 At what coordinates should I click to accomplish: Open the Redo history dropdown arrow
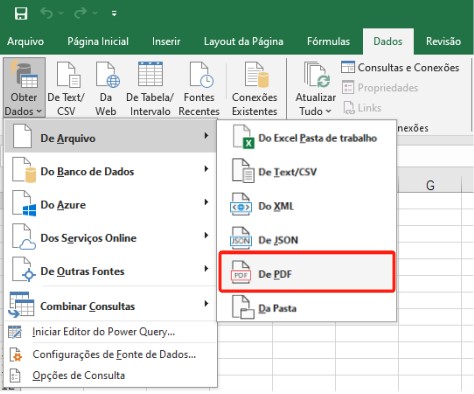[95, 13]
